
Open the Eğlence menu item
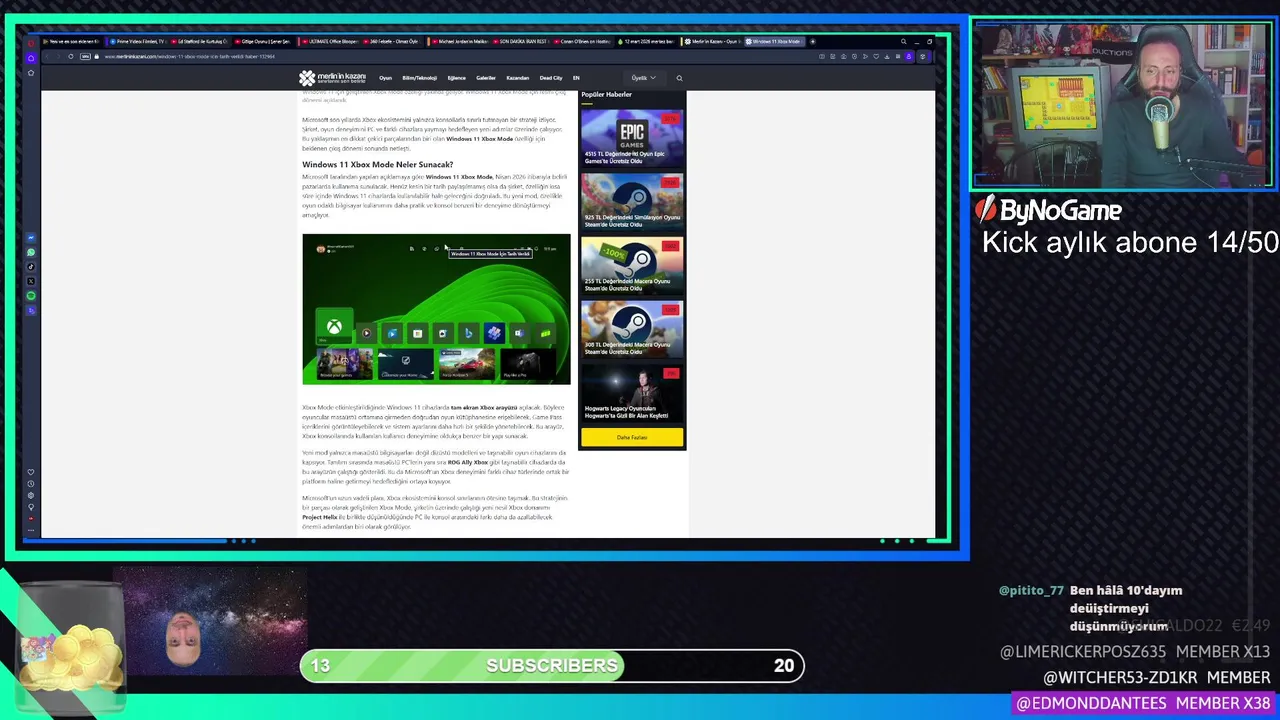coord(457,78)
